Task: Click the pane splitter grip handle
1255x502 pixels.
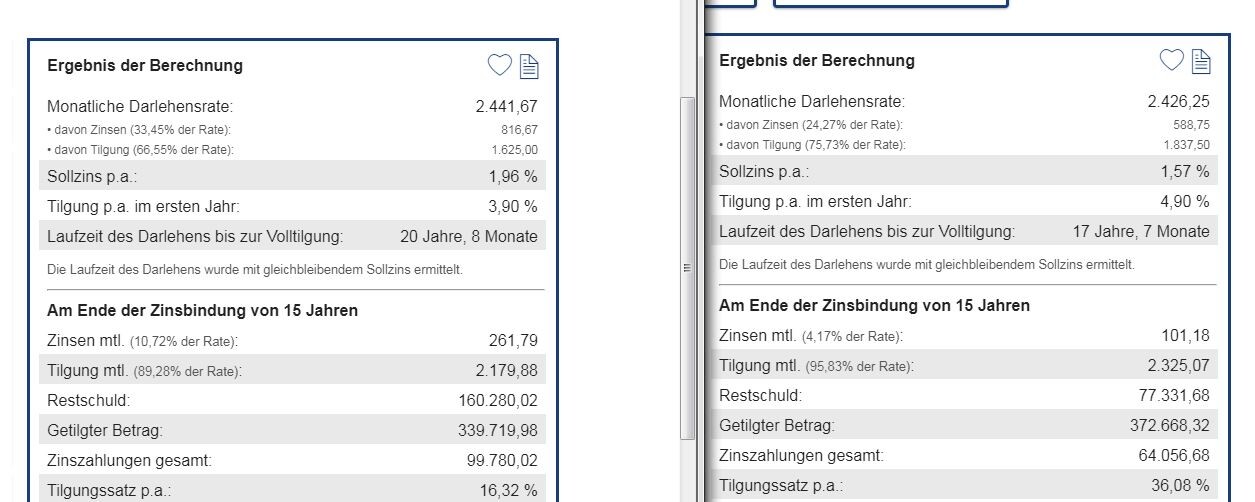Action: click(687, 268)
